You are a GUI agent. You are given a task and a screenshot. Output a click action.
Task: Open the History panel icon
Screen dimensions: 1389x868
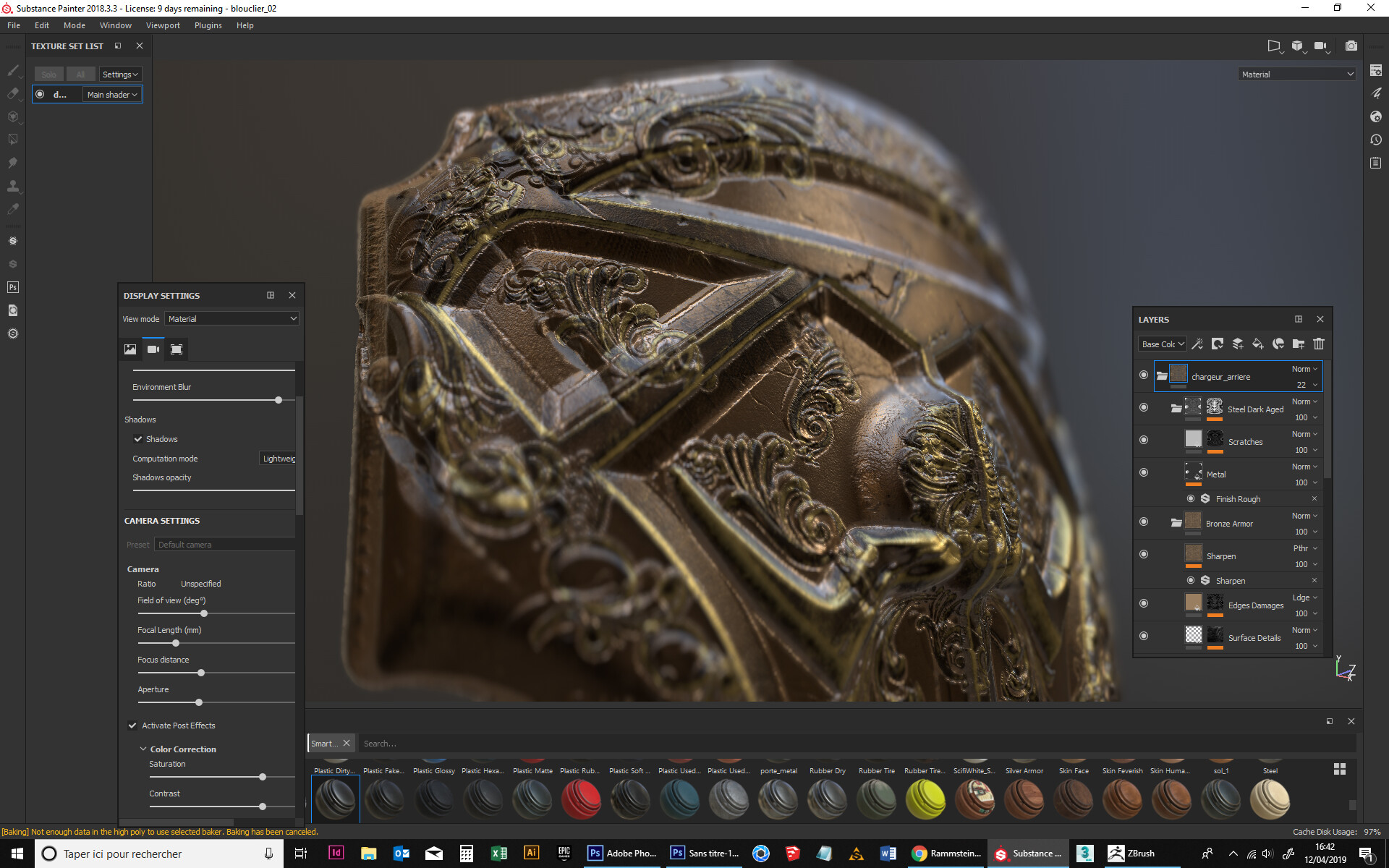point(1376,140)
